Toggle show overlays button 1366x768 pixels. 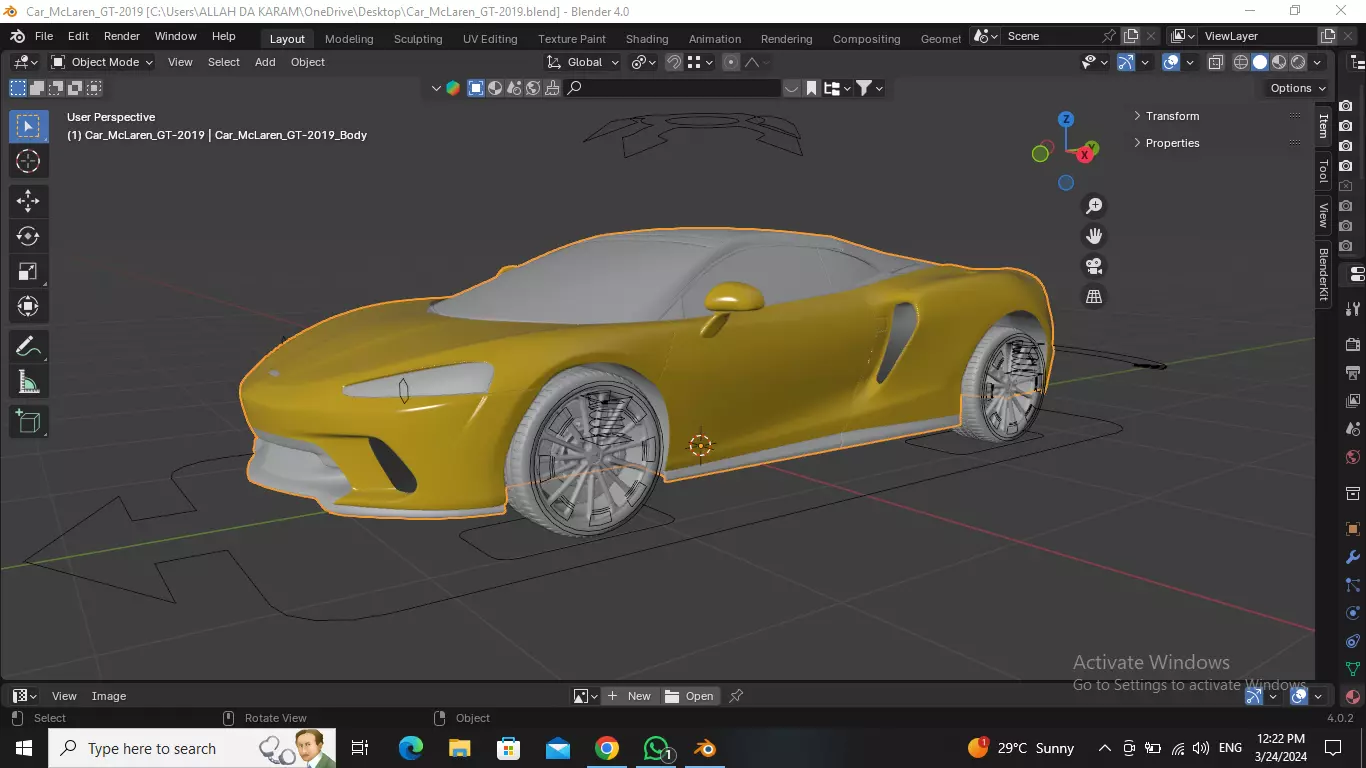tap(1171, 62)
